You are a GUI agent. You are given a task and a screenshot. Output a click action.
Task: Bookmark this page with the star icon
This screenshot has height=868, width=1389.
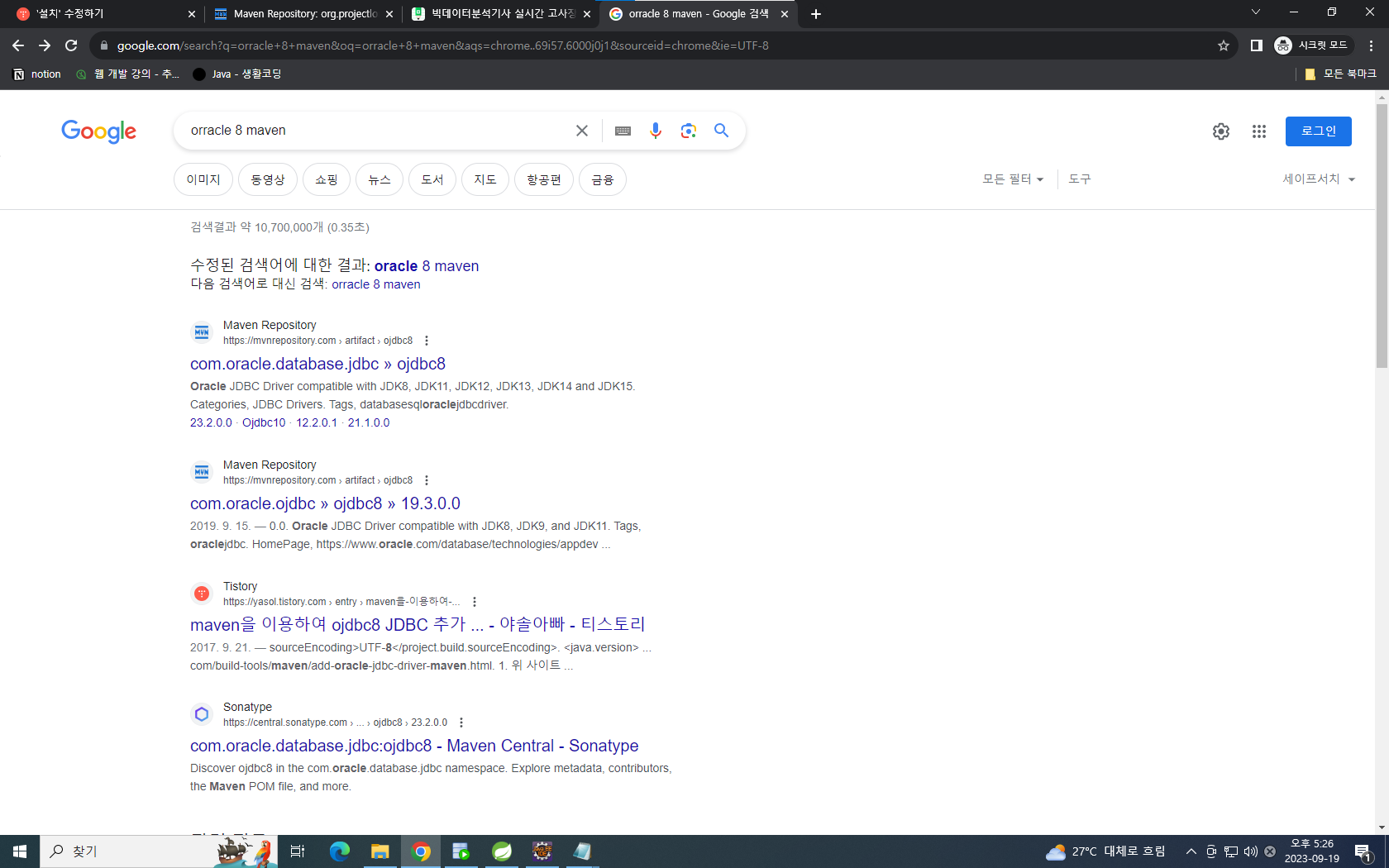click(1224, 45)
